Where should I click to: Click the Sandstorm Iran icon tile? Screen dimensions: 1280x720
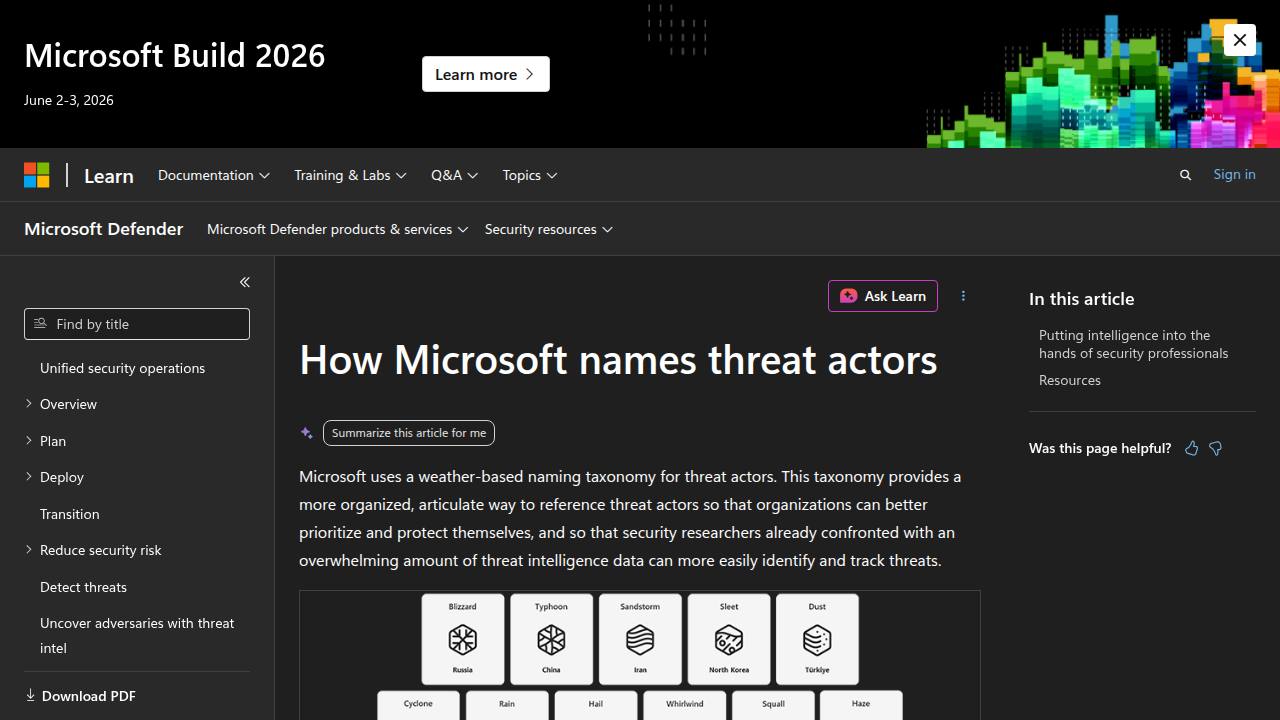[x=640, y=639]
